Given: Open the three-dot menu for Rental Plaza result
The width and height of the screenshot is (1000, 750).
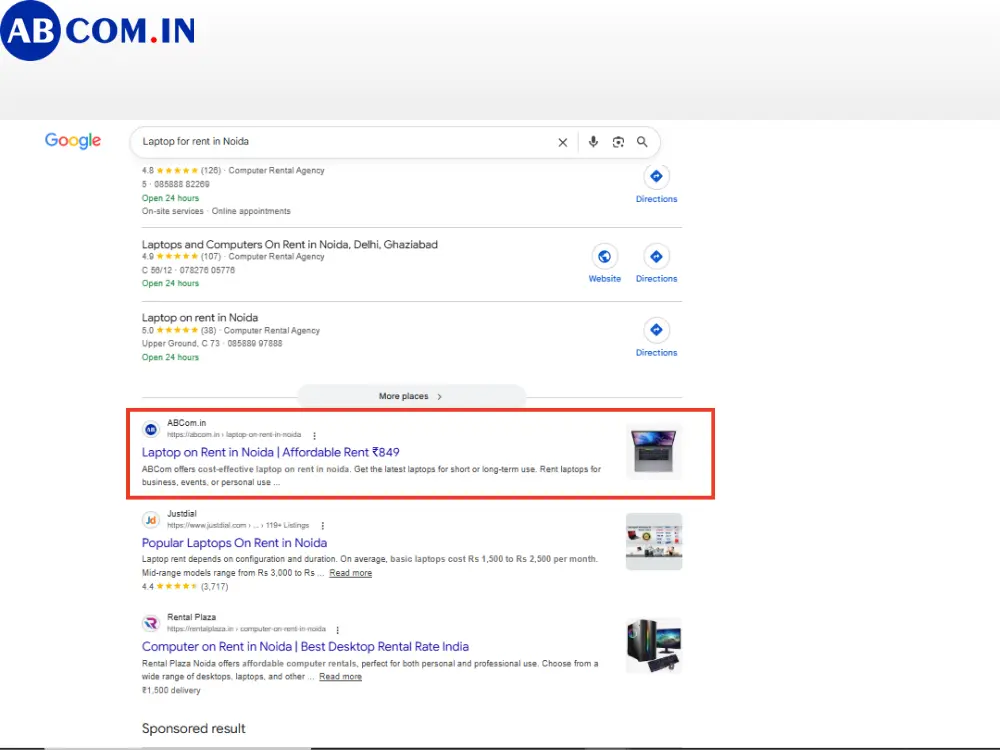Looking at the screenshot, I should point(337,629).
